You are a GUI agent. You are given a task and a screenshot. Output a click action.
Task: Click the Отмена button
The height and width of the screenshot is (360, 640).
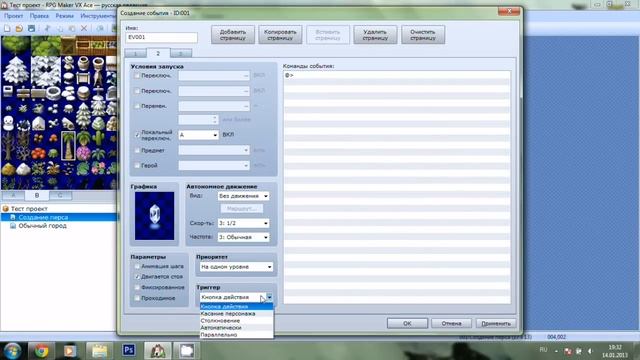click(x=451, y=323)
